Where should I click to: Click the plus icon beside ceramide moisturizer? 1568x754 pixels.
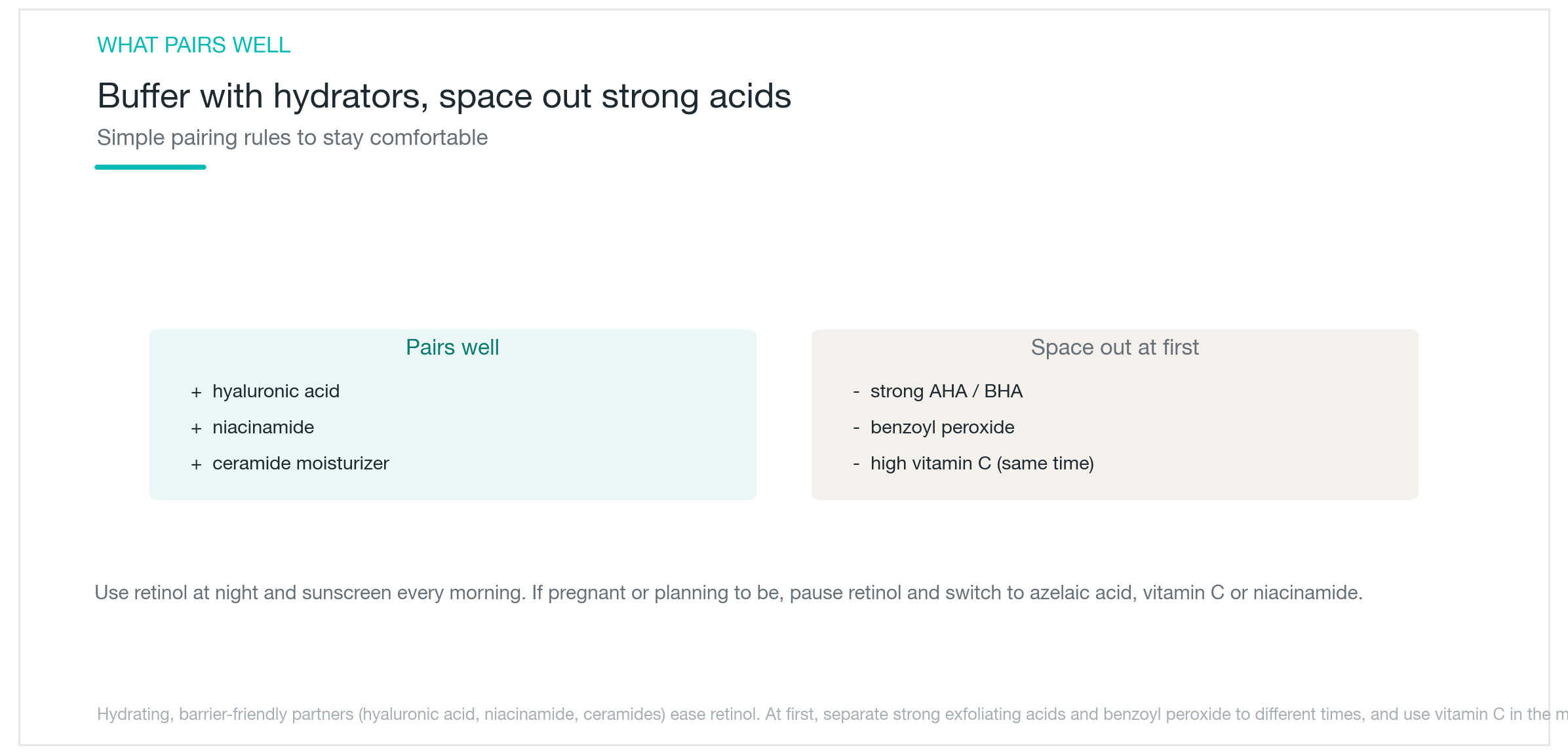[196, 465]
